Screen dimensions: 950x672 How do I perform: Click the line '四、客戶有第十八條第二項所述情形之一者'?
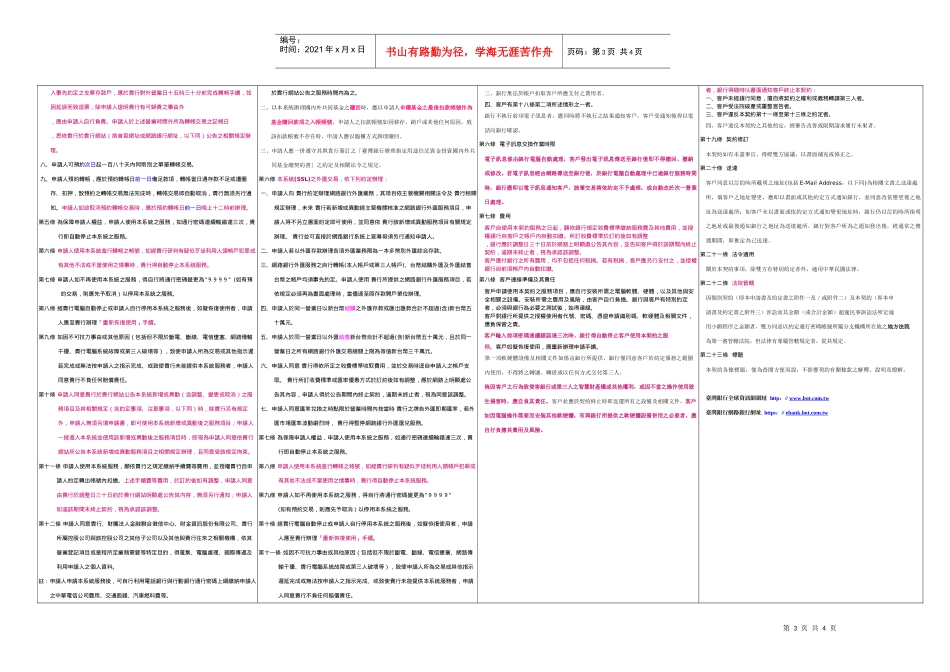pos(540,104)
